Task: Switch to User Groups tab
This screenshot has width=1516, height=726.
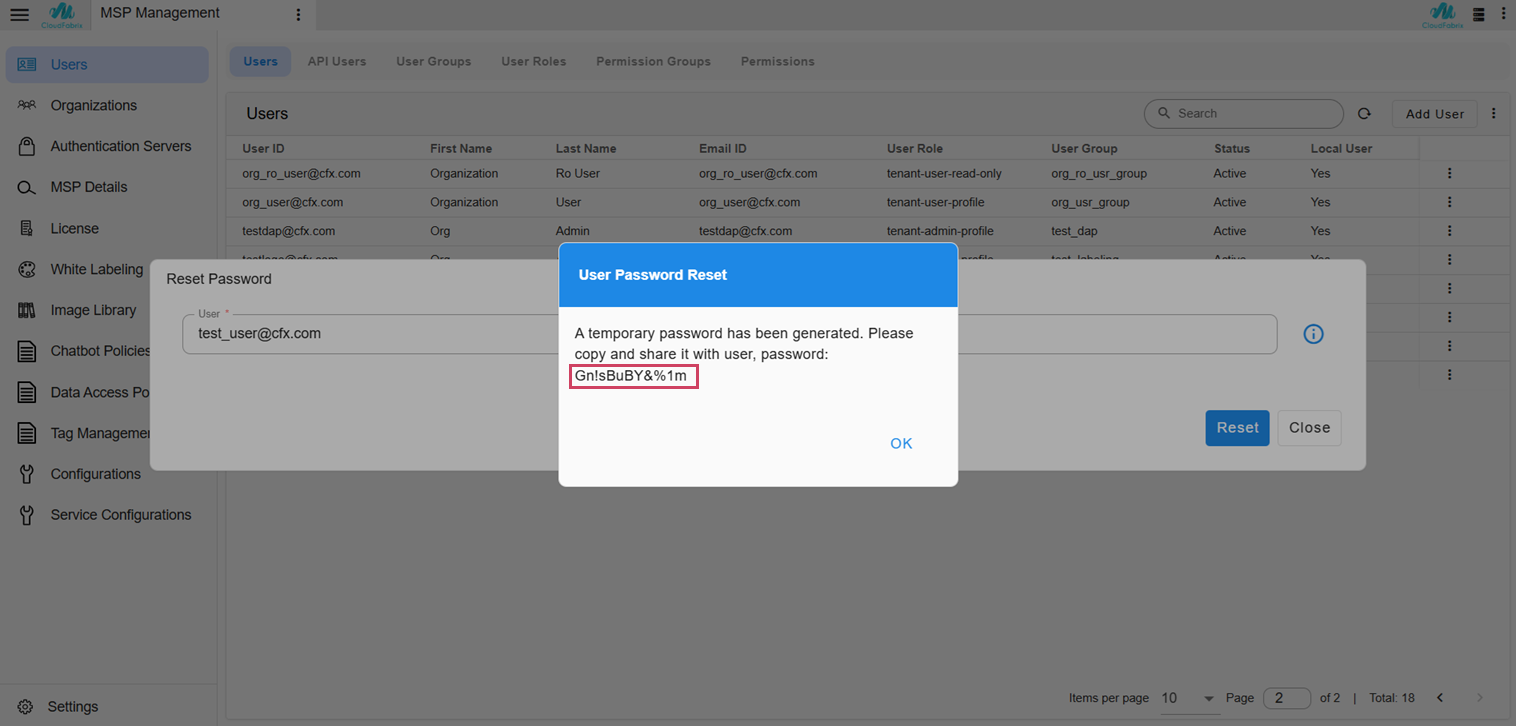Action: [x=433, y=61]
